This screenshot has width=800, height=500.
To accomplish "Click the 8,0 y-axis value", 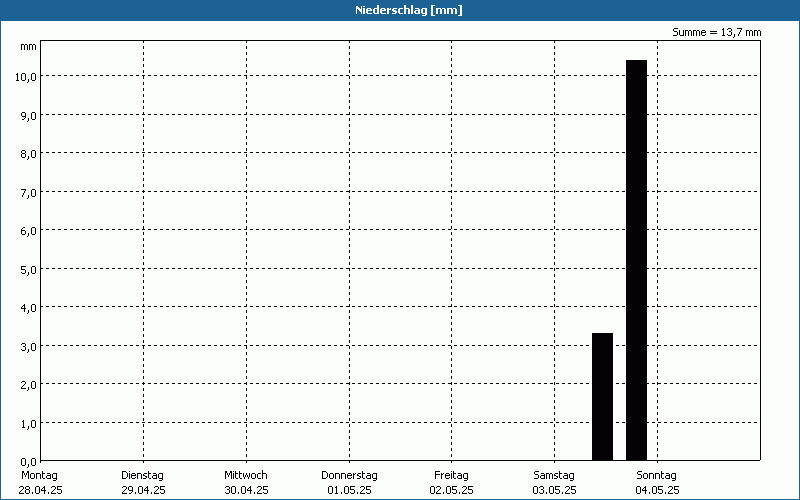I will tap(28, 154).
